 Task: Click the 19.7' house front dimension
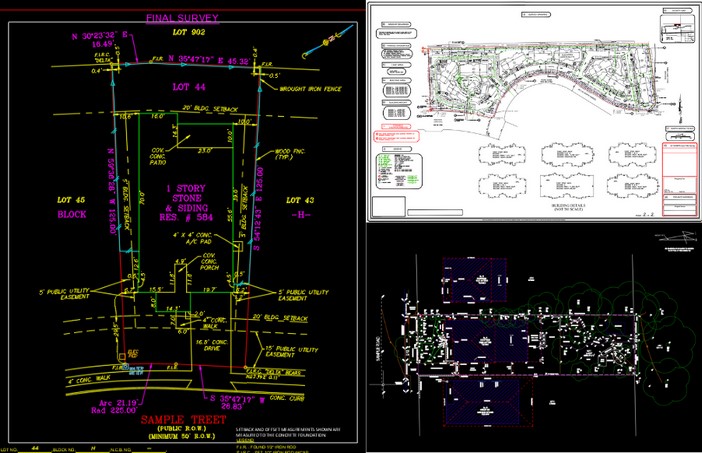point(209,290)
